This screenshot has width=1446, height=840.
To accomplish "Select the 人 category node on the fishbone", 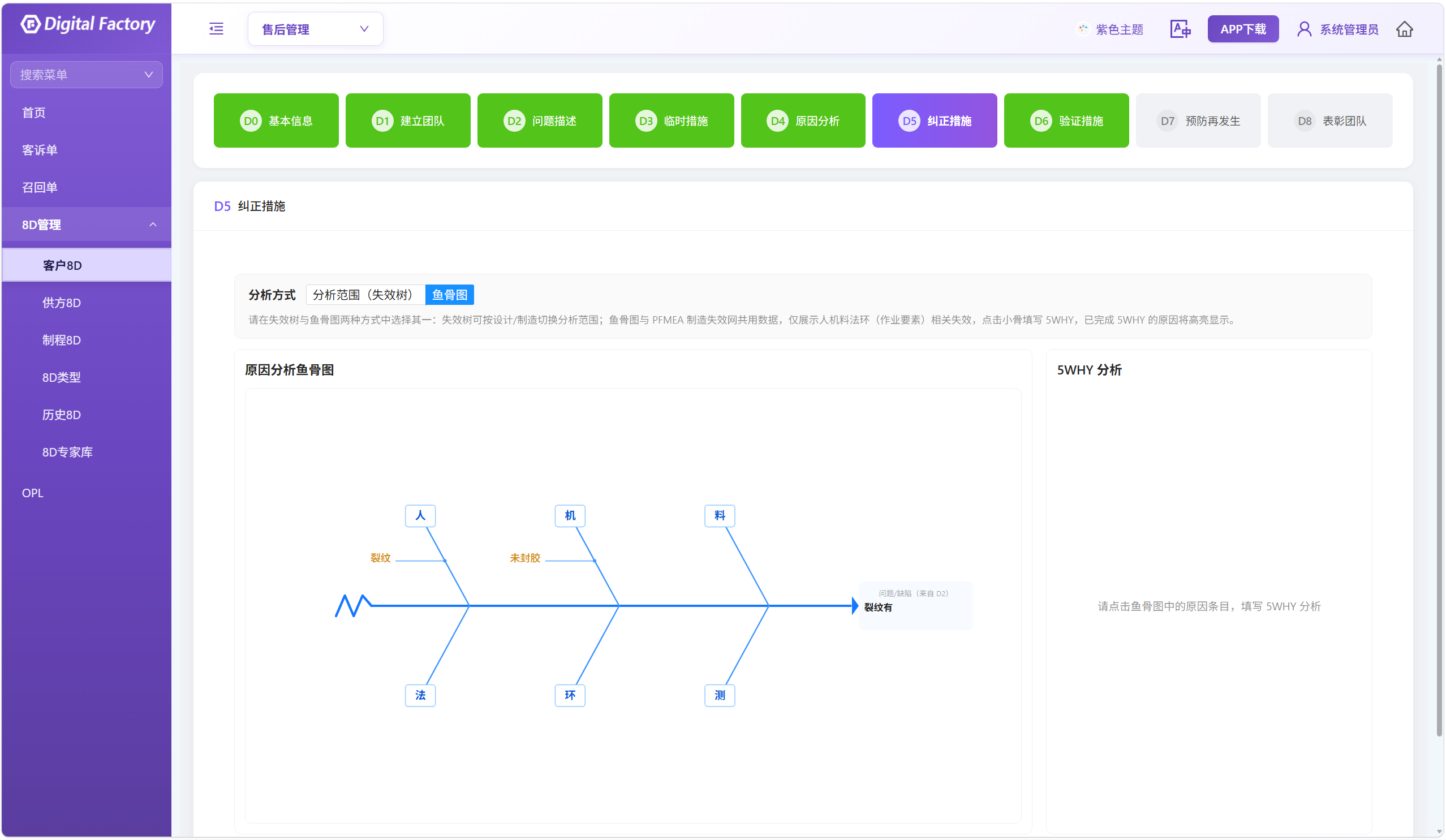I will (420, 515).
